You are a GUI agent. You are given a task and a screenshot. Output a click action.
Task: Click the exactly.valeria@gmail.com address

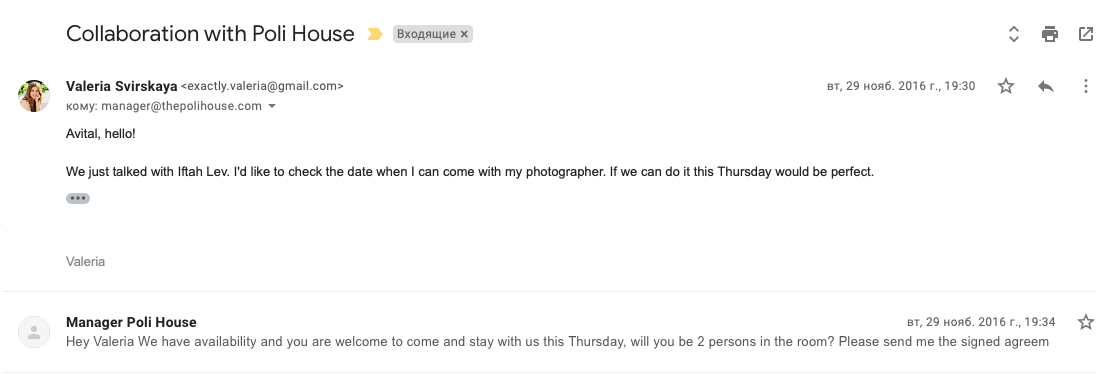(x=262, y=86)
